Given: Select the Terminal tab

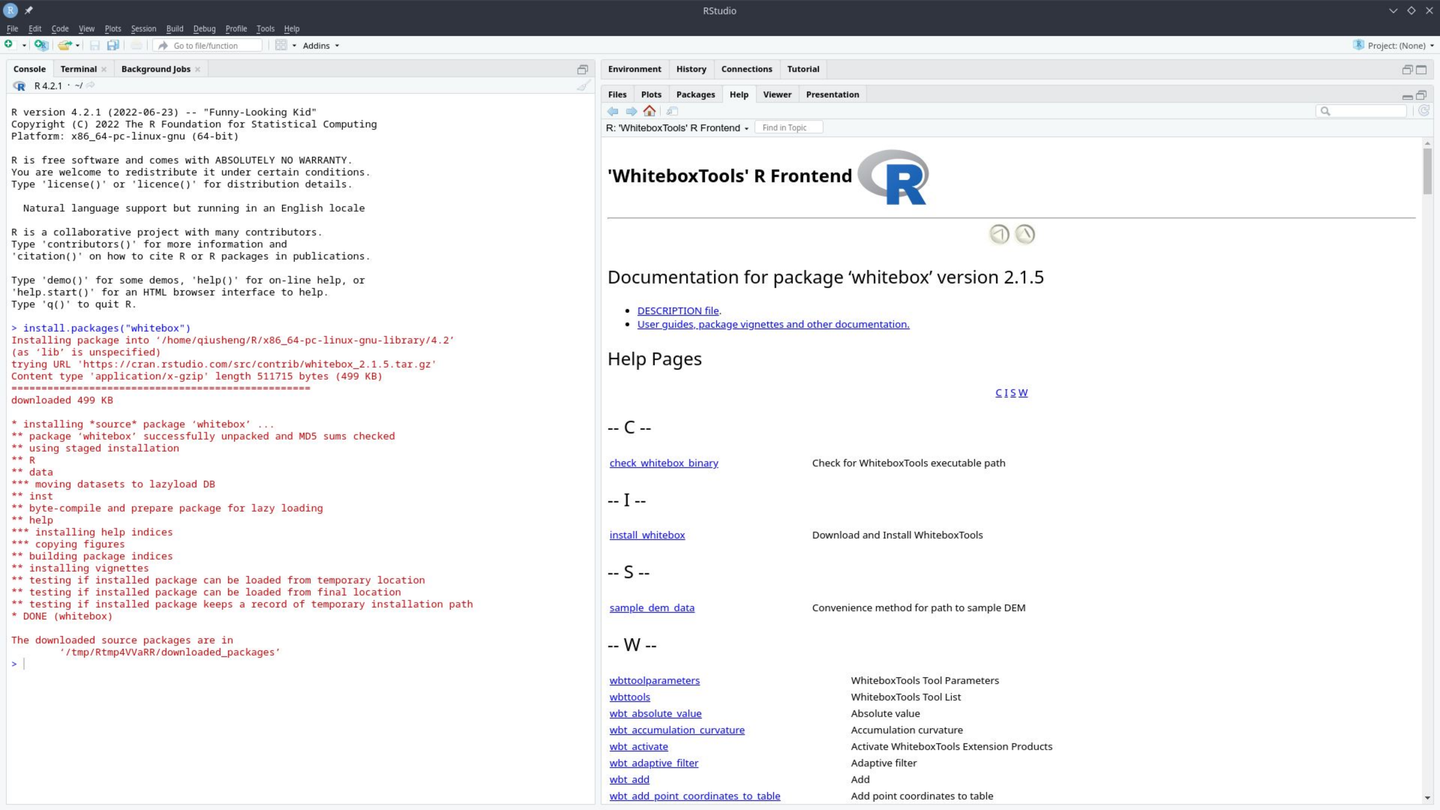Looking at the screenshot, I should tap(78, 69).
